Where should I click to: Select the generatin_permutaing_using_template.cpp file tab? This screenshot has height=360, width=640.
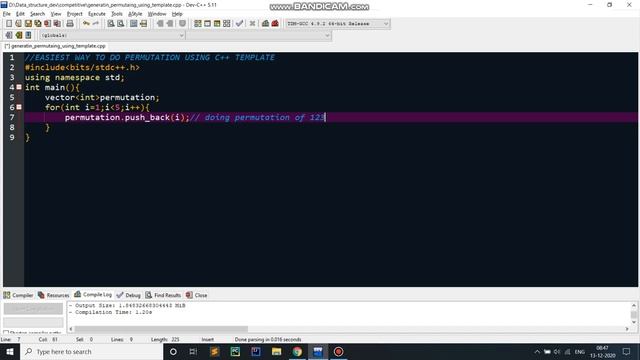pyautogui.click(x=55, y=46)
